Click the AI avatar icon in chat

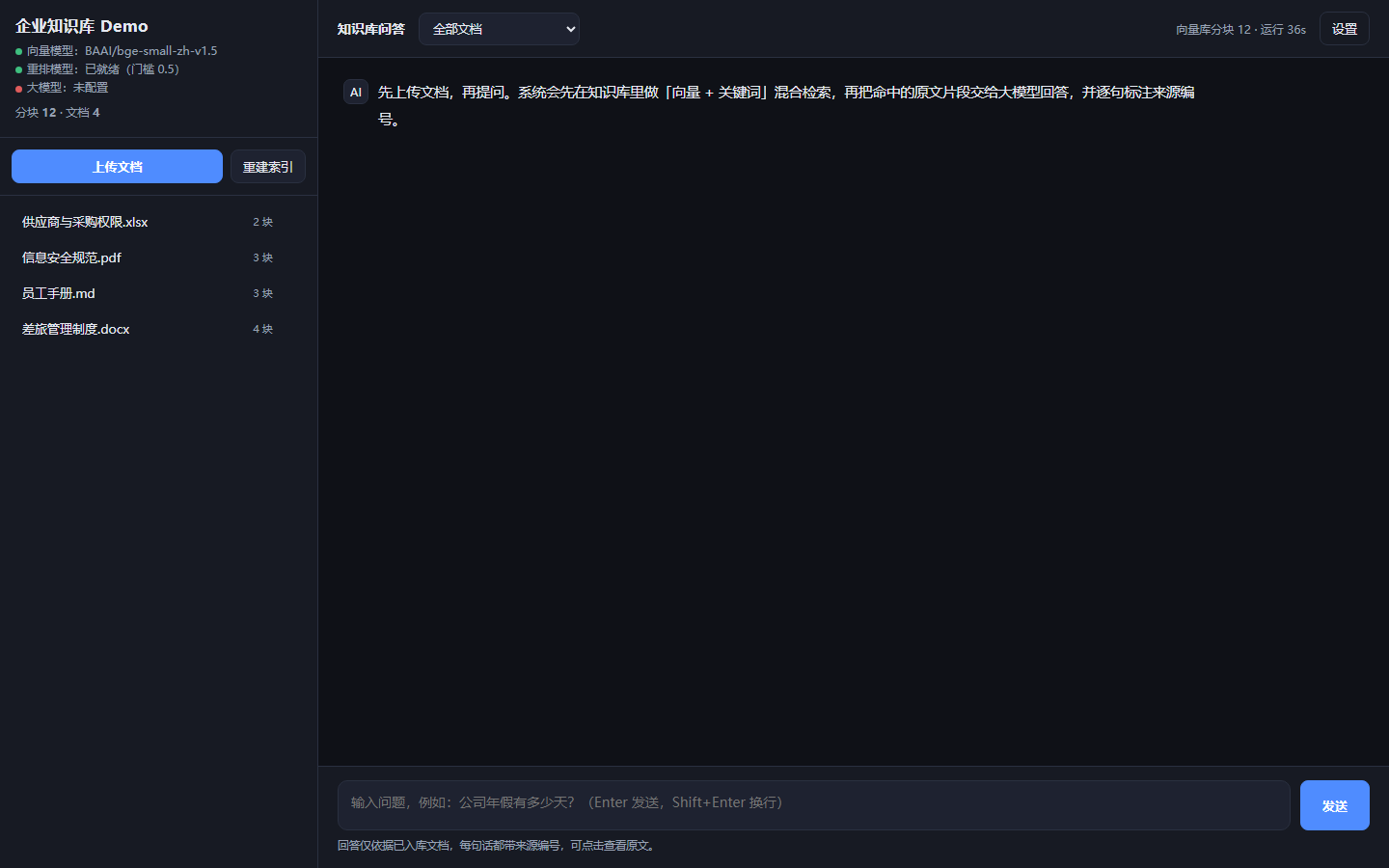356,93
